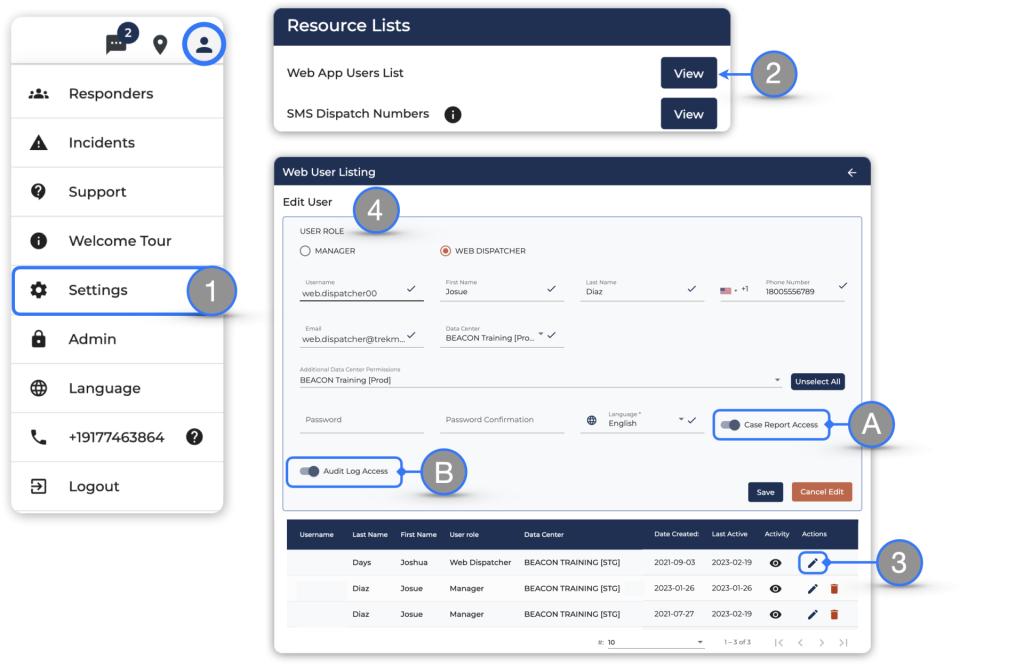
Task: Edit the Diaz row created 2023-01-26
Action: tap(812, 589)
